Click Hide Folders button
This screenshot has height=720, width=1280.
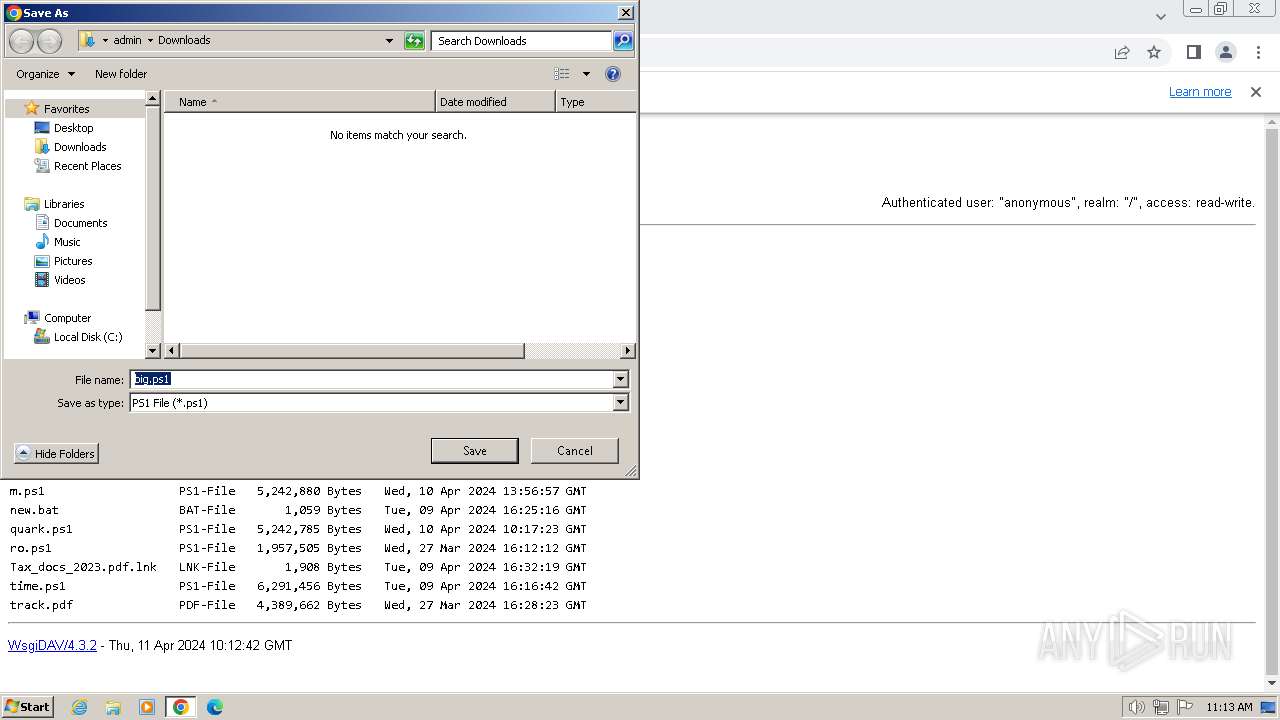(x=56, y=454)
